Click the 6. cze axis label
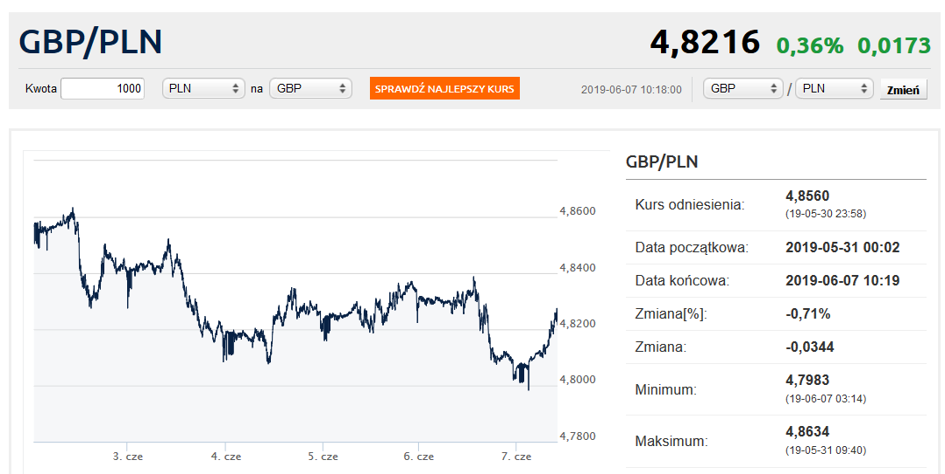The width and height of the screenshot is (945, 474). pos(419,457)
